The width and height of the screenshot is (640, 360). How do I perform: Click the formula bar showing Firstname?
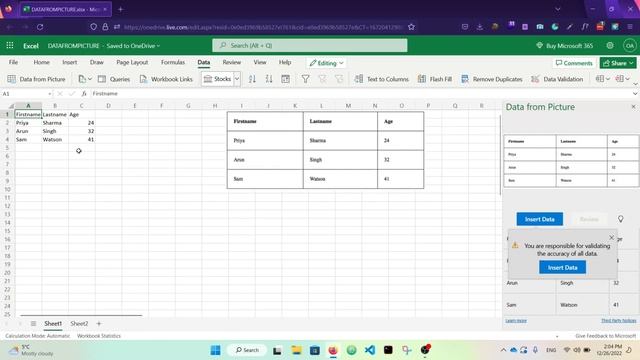coord(361,93)
